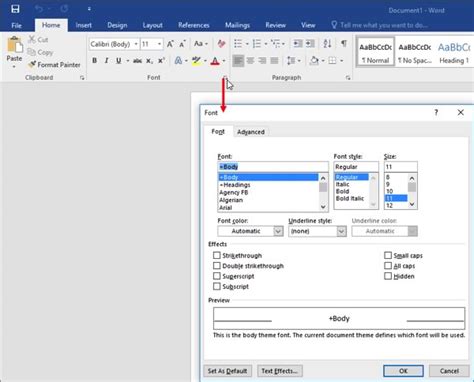This screenshot has width=474, height=382.
Task: Click the Multilevel list icon
Action: tap(275, 44)
